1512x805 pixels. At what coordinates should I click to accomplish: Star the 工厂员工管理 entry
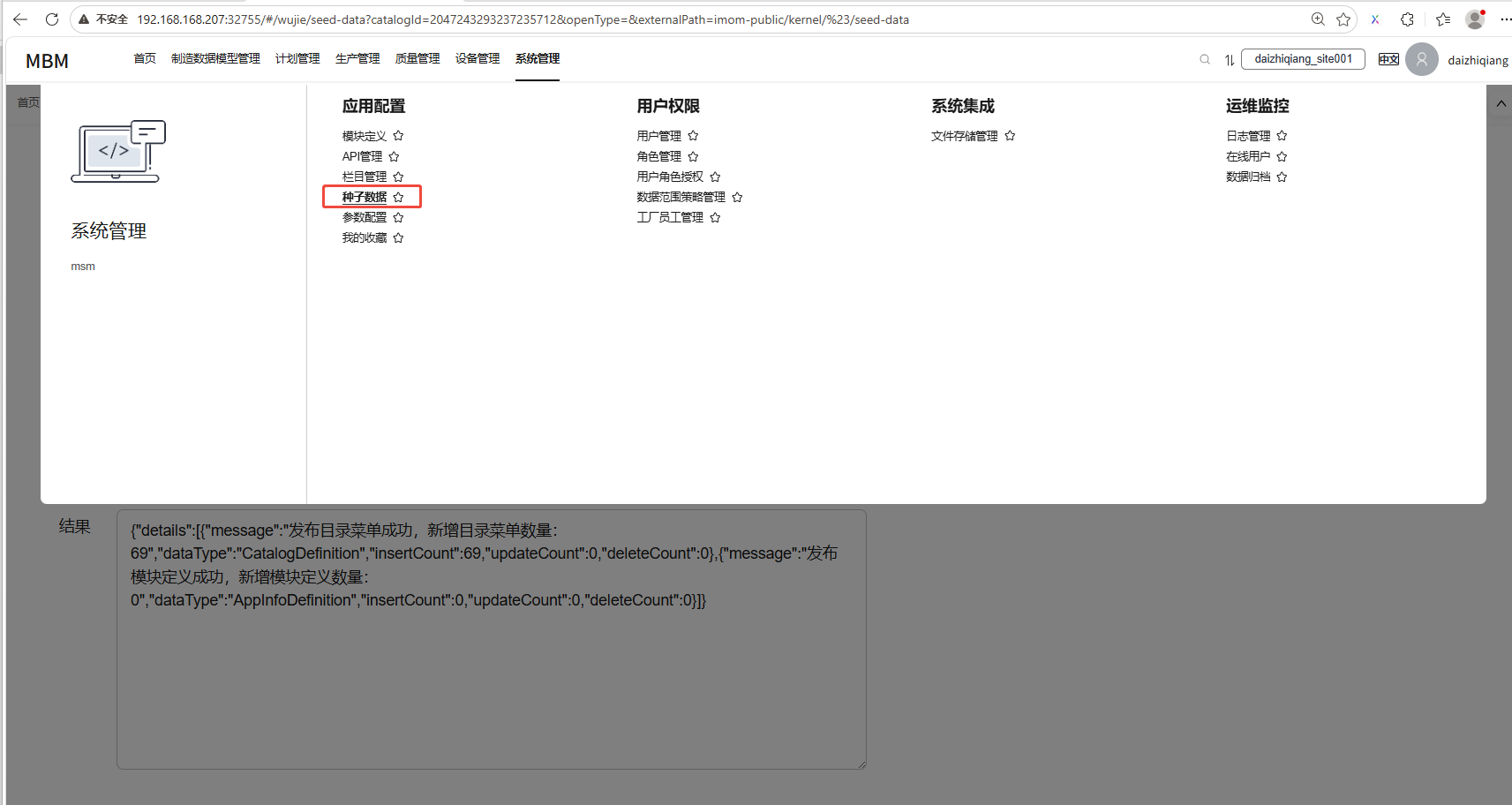coord(715,217)
